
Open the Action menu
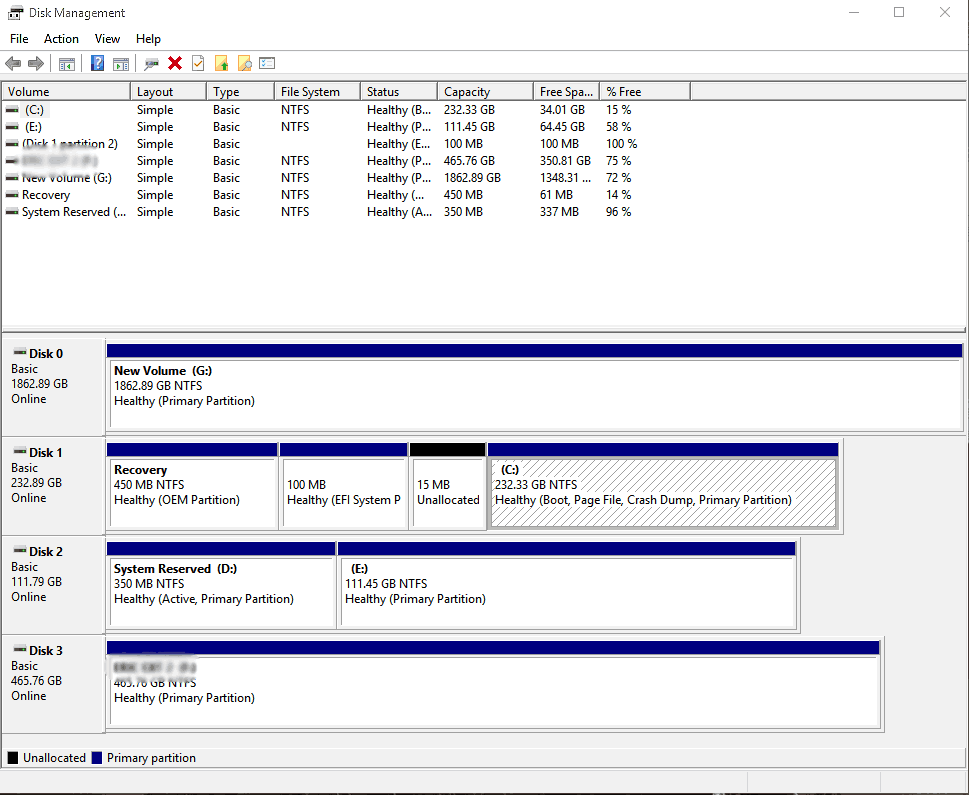[x=61, y=38]
